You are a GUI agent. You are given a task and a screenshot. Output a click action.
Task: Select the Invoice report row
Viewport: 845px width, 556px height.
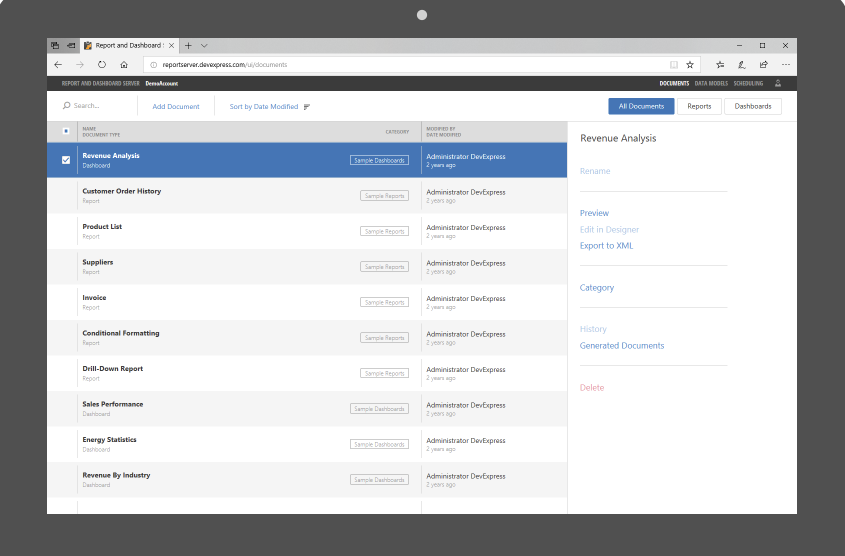pyautogui.click(x=307, y=302)
